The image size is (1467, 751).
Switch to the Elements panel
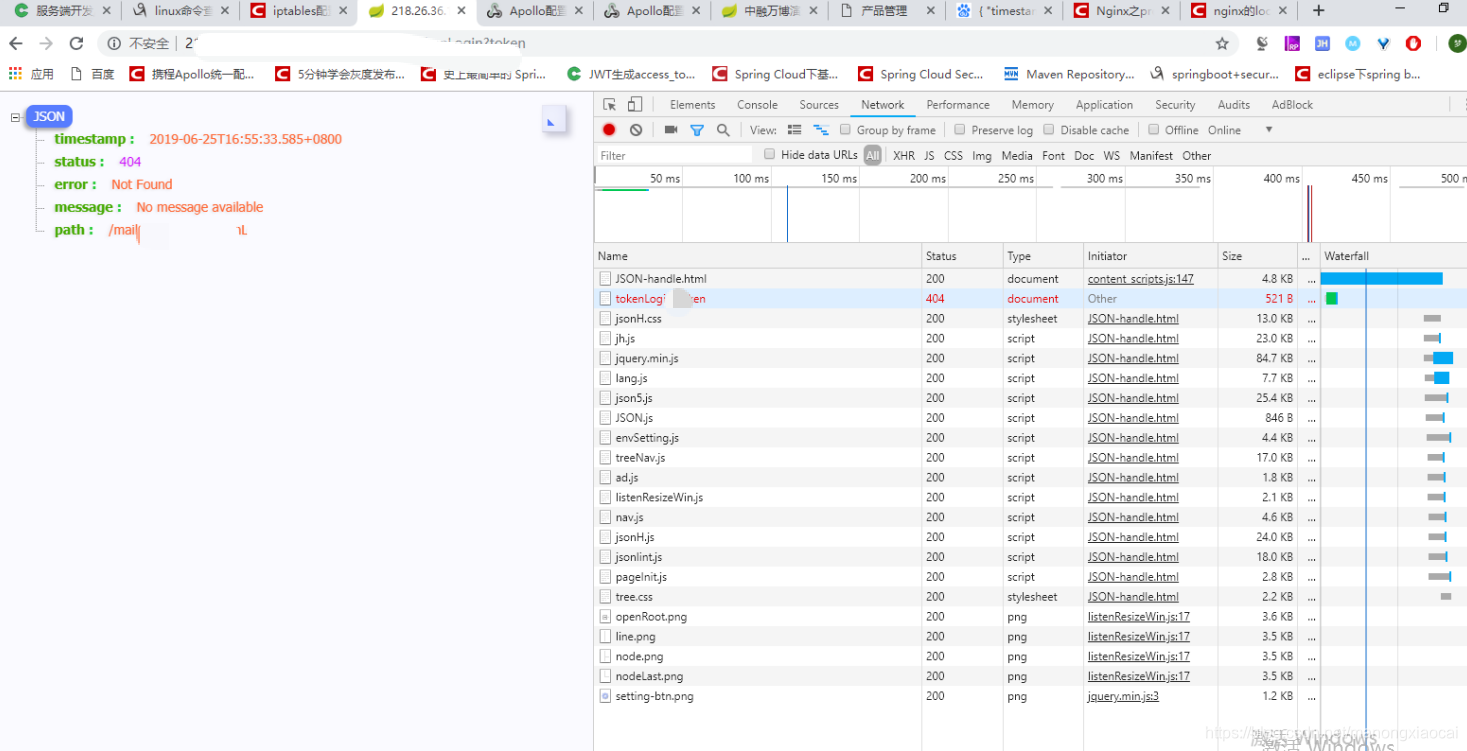pyautogui.click(x=693, y=105)
